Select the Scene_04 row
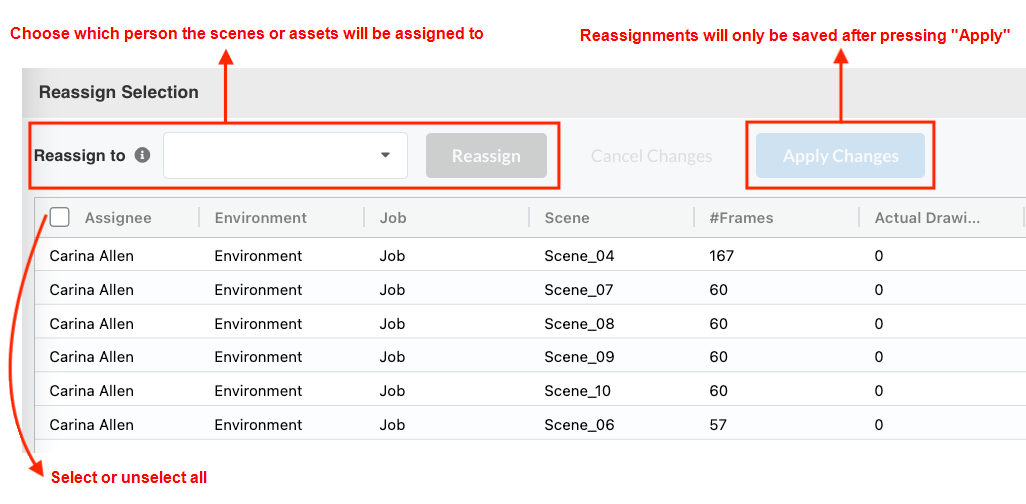 click(x=579, y=256)
